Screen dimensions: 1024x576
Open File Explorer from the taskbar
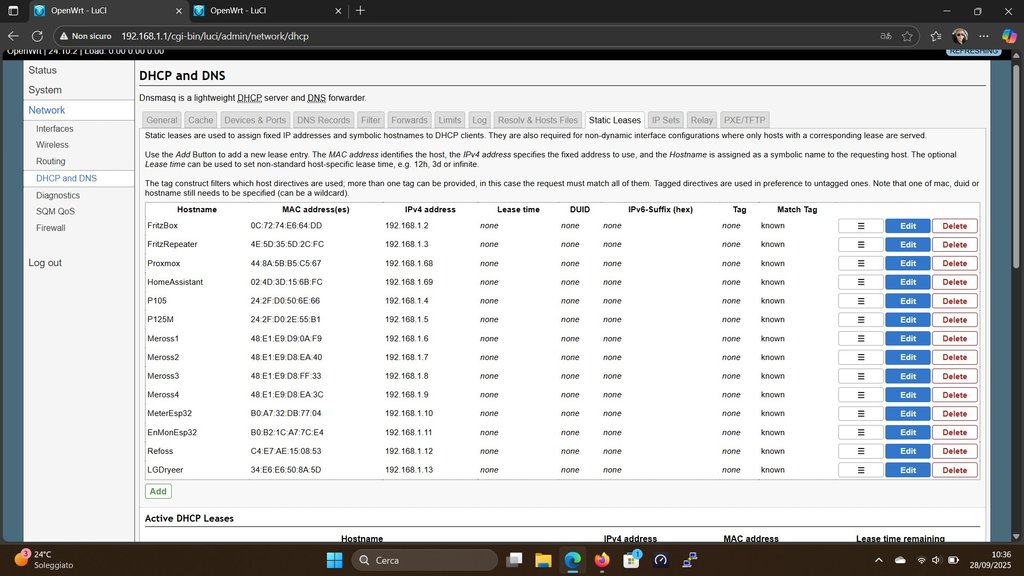coord(542,560)
